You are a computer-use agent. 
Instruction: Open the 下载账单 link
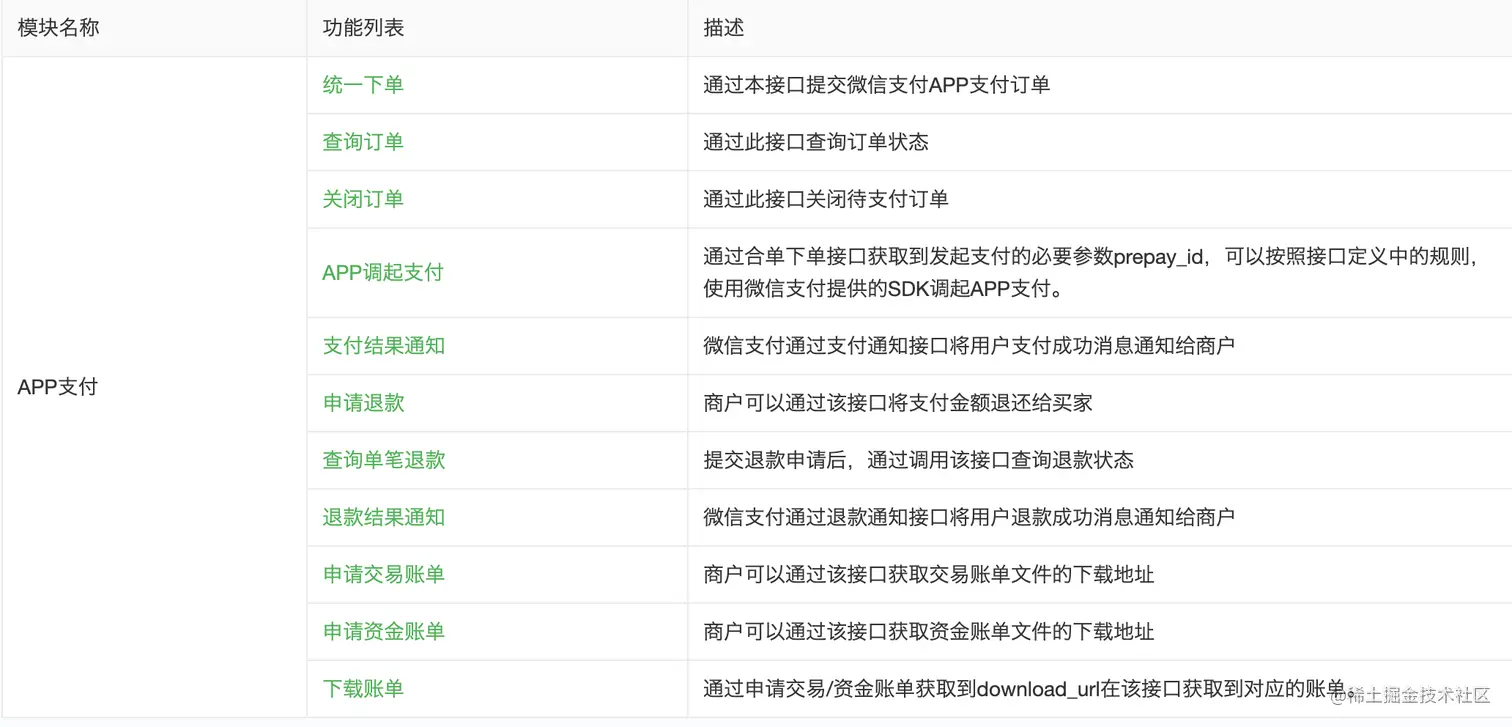pyautogui.click(x=363, y=688)
